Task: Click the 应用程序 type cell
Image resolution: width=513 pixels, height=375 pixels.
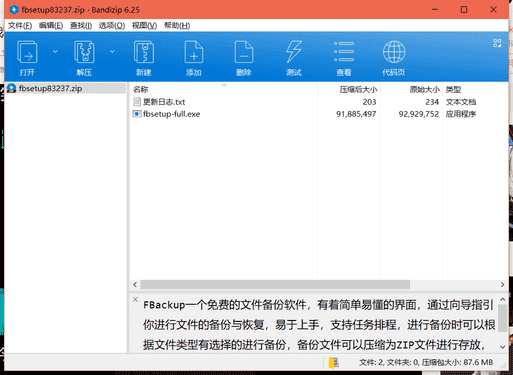Action: click(461, 114)
